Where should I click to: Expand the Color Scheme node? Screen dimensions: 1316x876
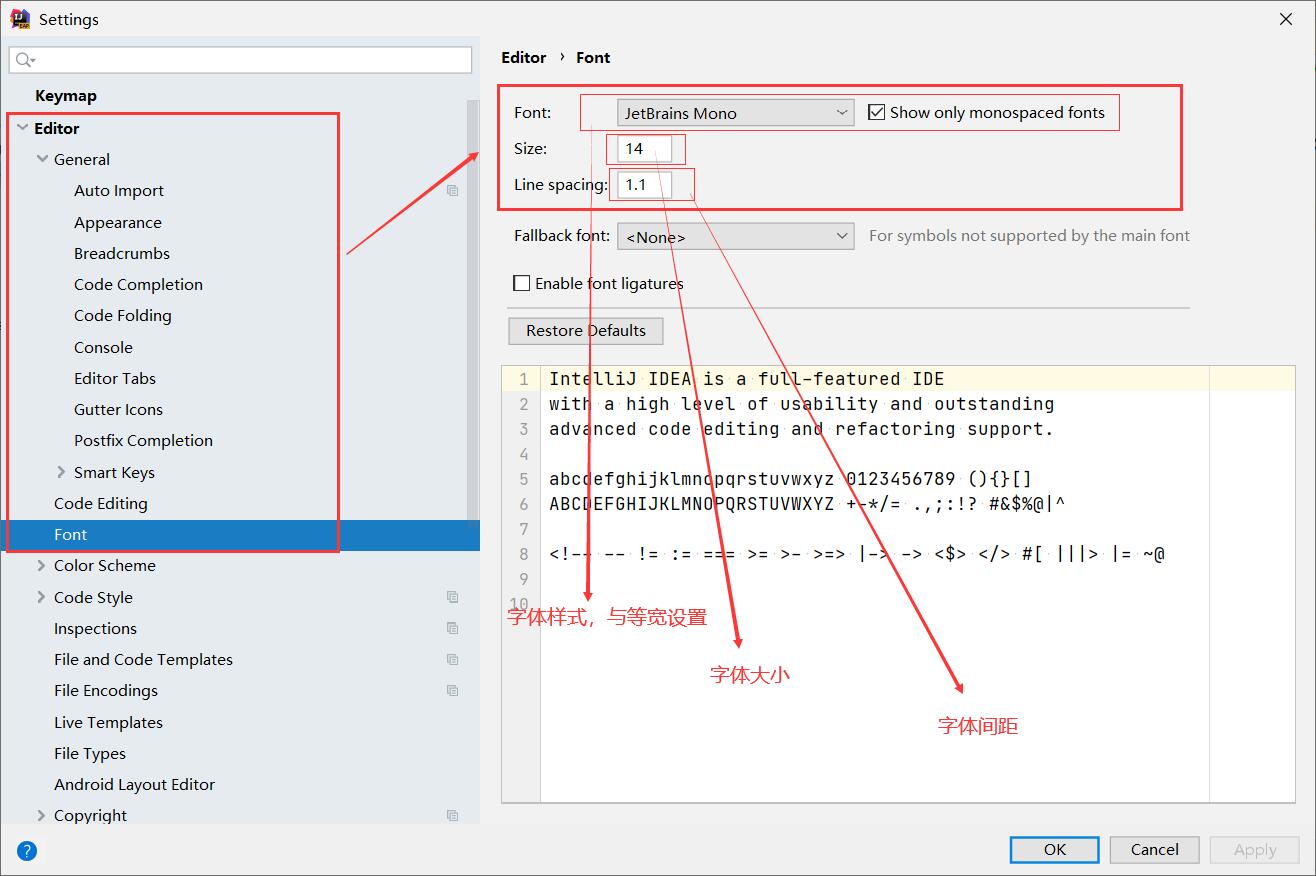pyautogui.click(x=41, y=565)
